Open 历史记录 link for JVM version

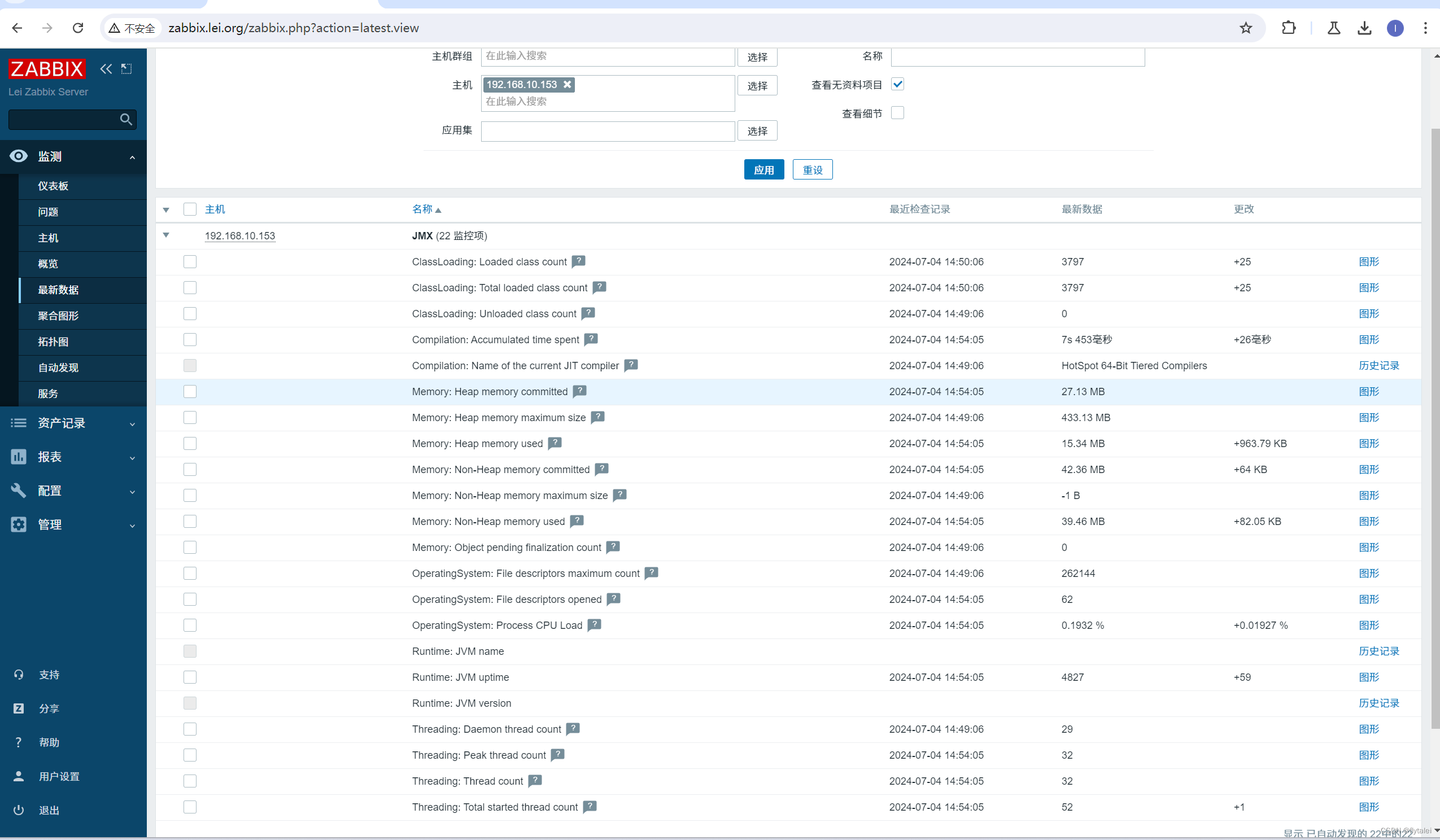[x=1379, y=703]
